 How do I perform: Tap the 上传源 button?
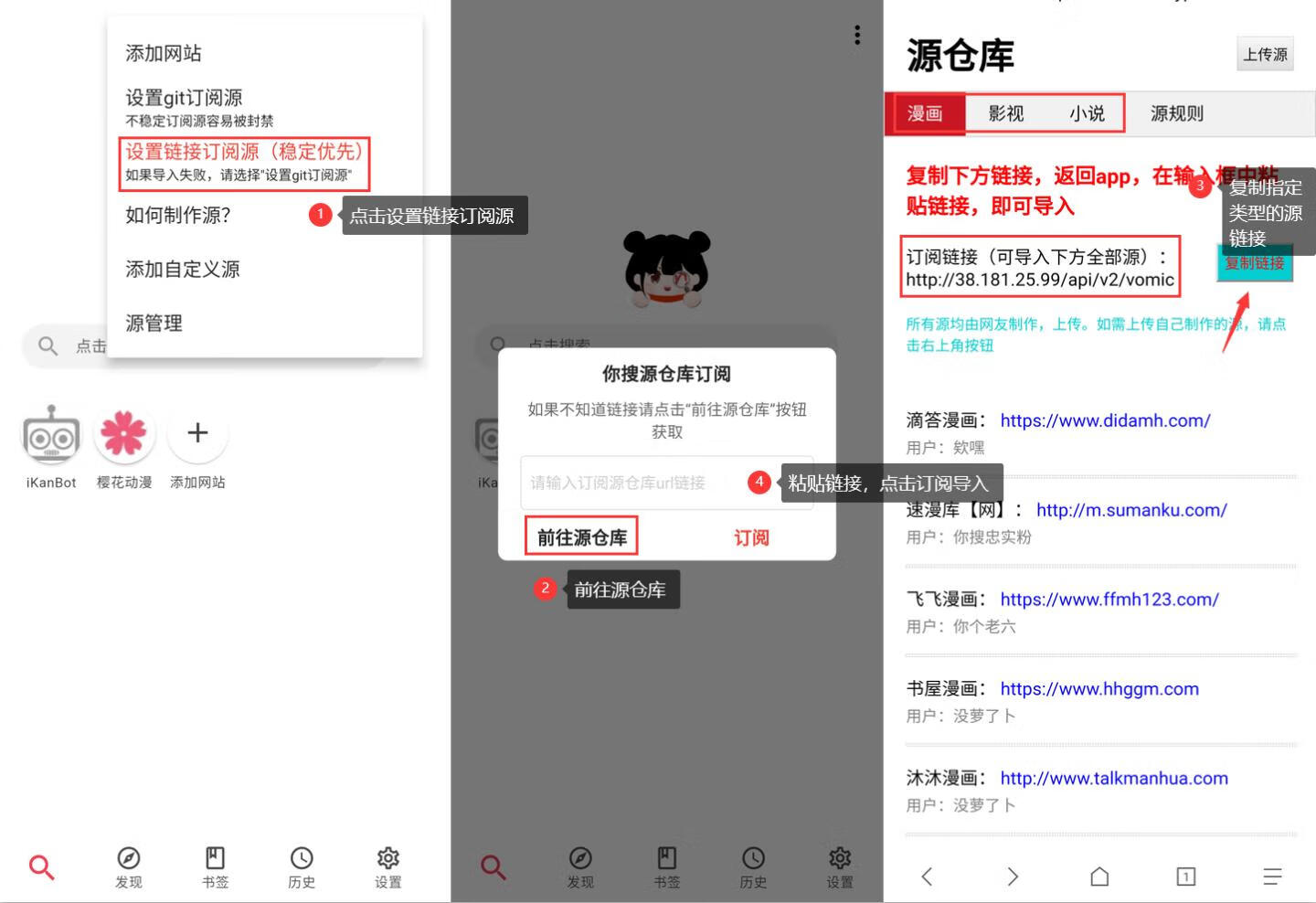click(x=1265, y=54)
